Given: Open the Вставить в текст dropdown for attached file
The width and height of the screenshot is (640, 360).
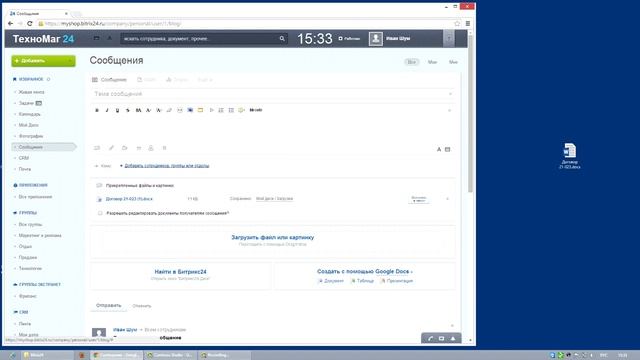Looking at the screenshot, I should coord(419,199).
